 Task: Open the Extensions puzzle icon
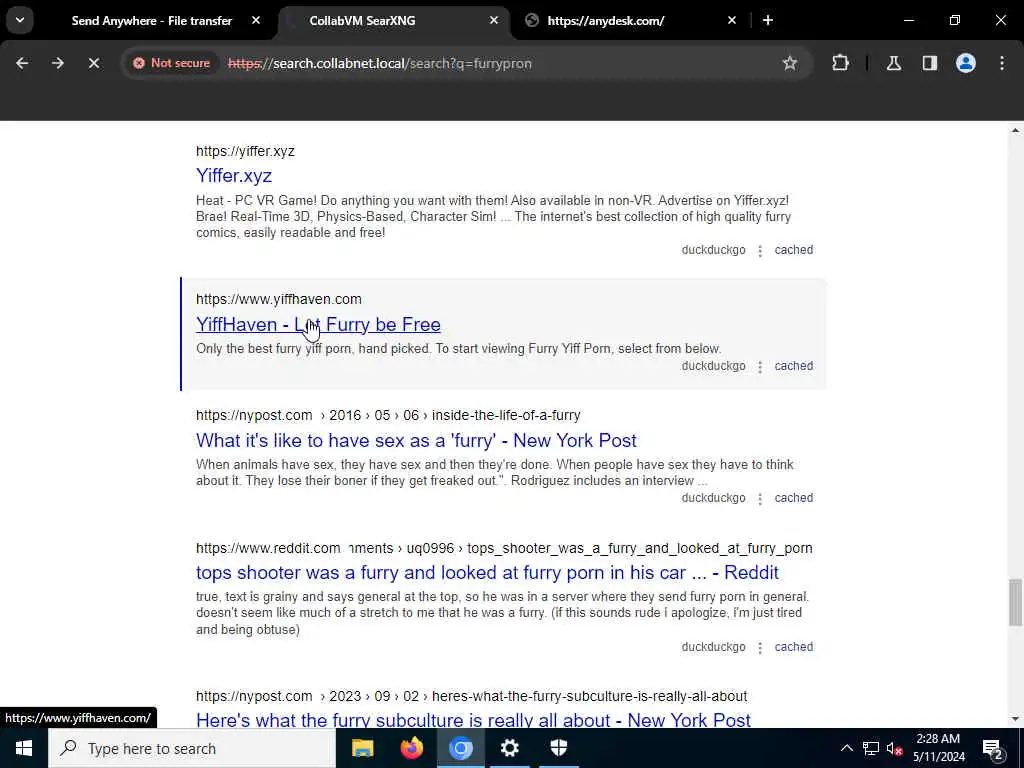(840, 63)
